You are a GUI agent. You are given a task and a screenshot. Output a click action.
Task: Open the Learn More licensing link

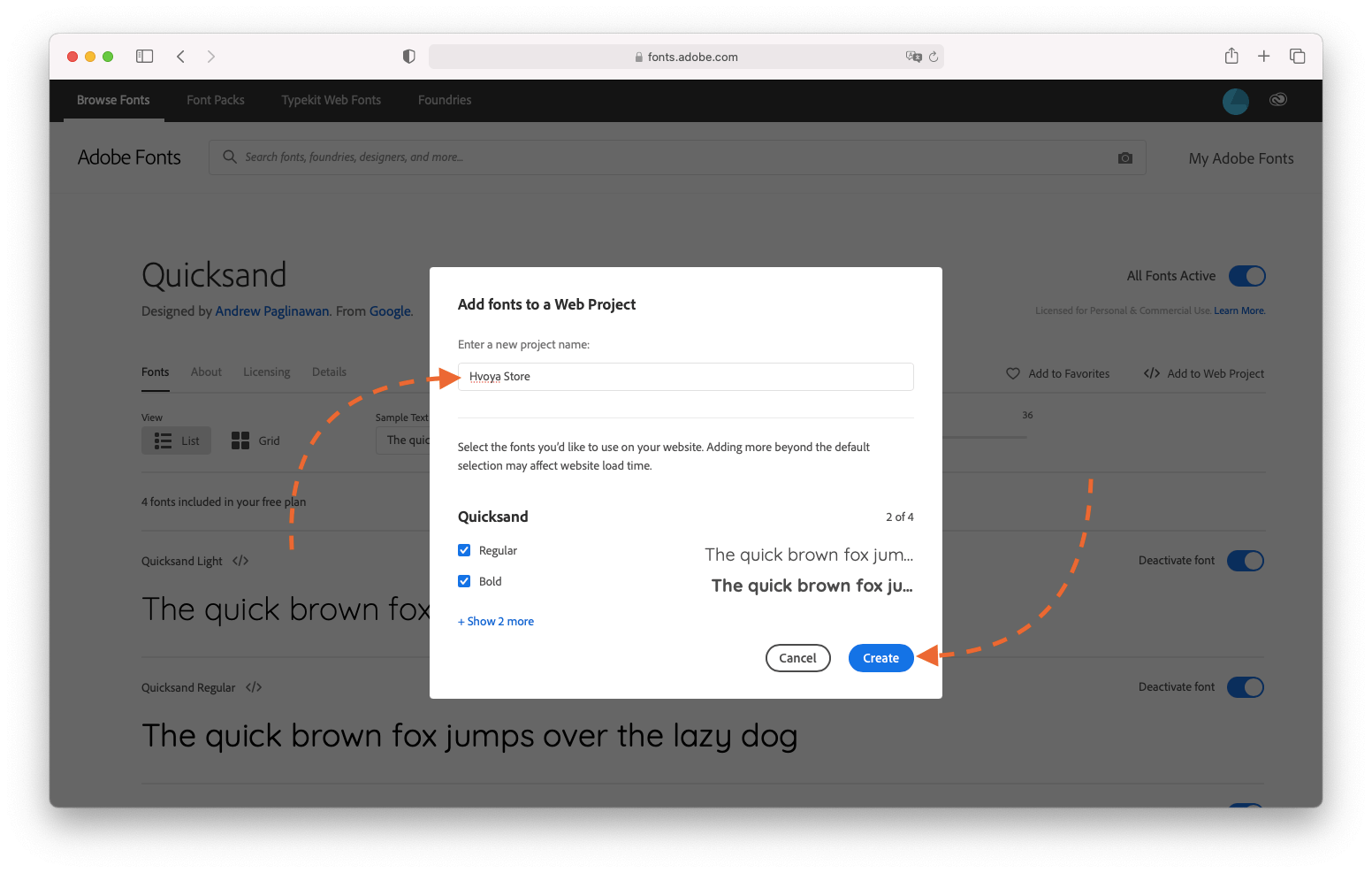1239,310
